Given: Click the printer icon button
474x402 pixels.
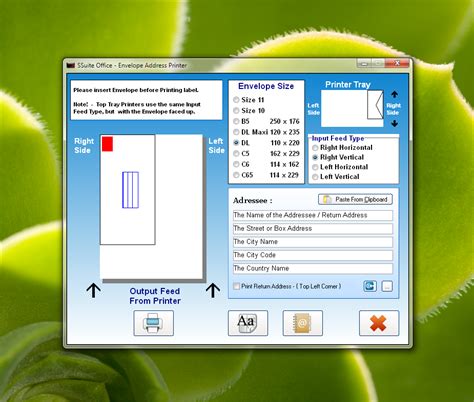Looking at the screenshot, I should tap(154, 323).
